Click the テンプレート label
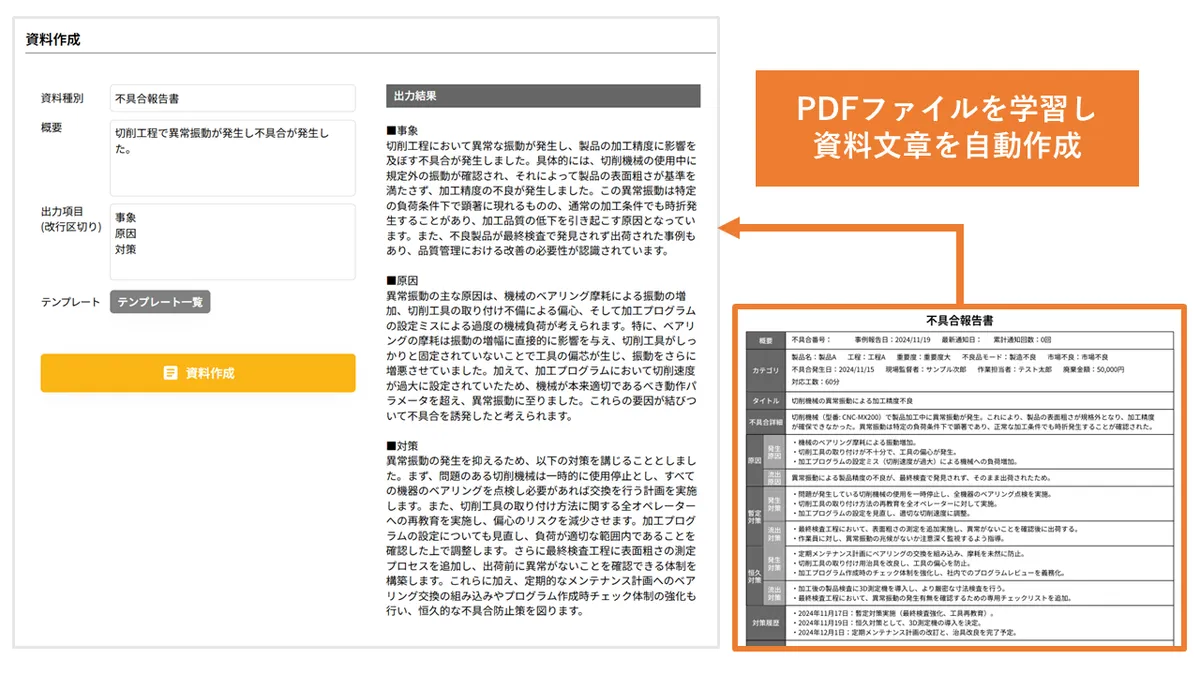The height and width of the screenshot is (675, 1200). pos(70,302)
